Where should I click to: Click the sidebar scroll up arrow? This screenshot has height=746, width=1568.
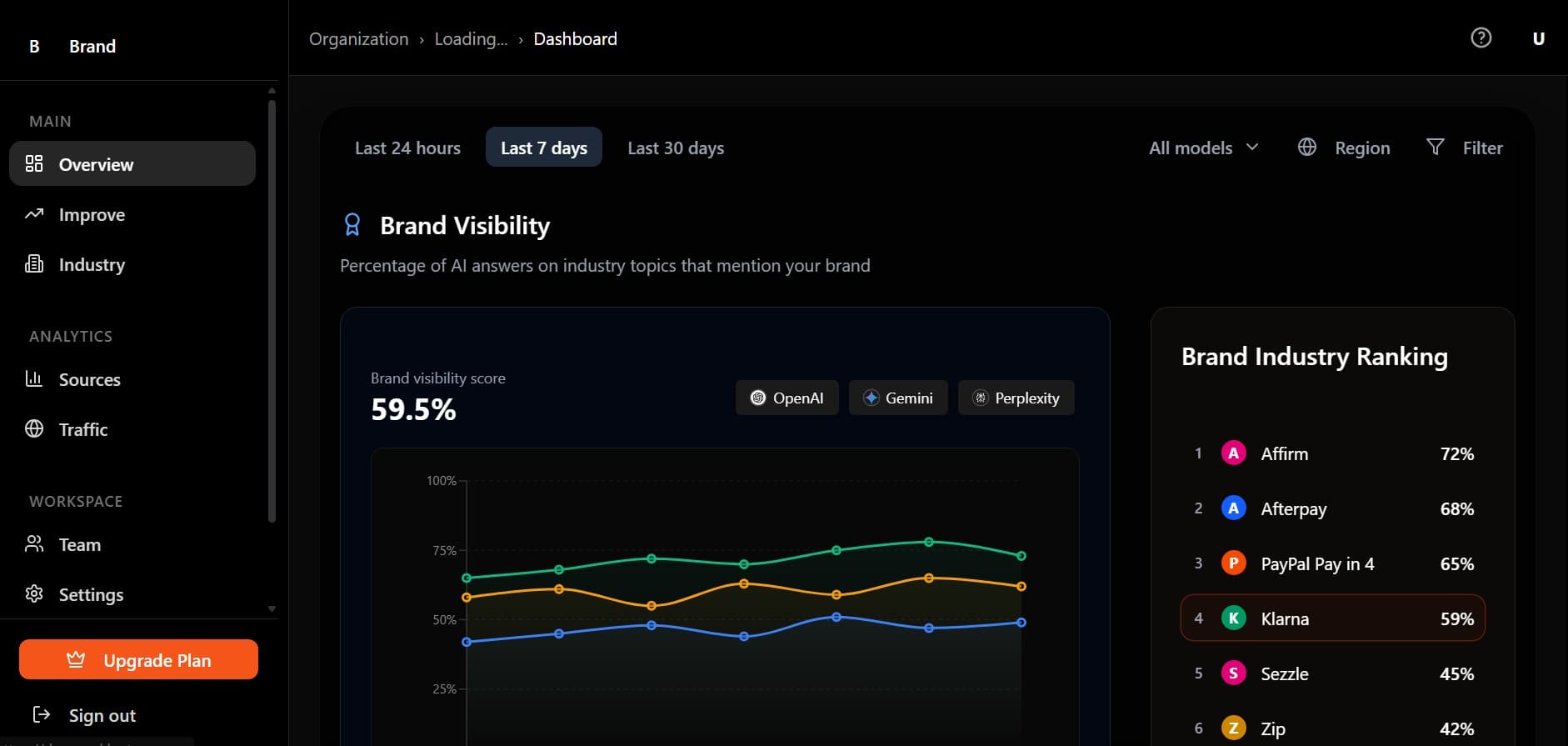click(x=272, y=90)
